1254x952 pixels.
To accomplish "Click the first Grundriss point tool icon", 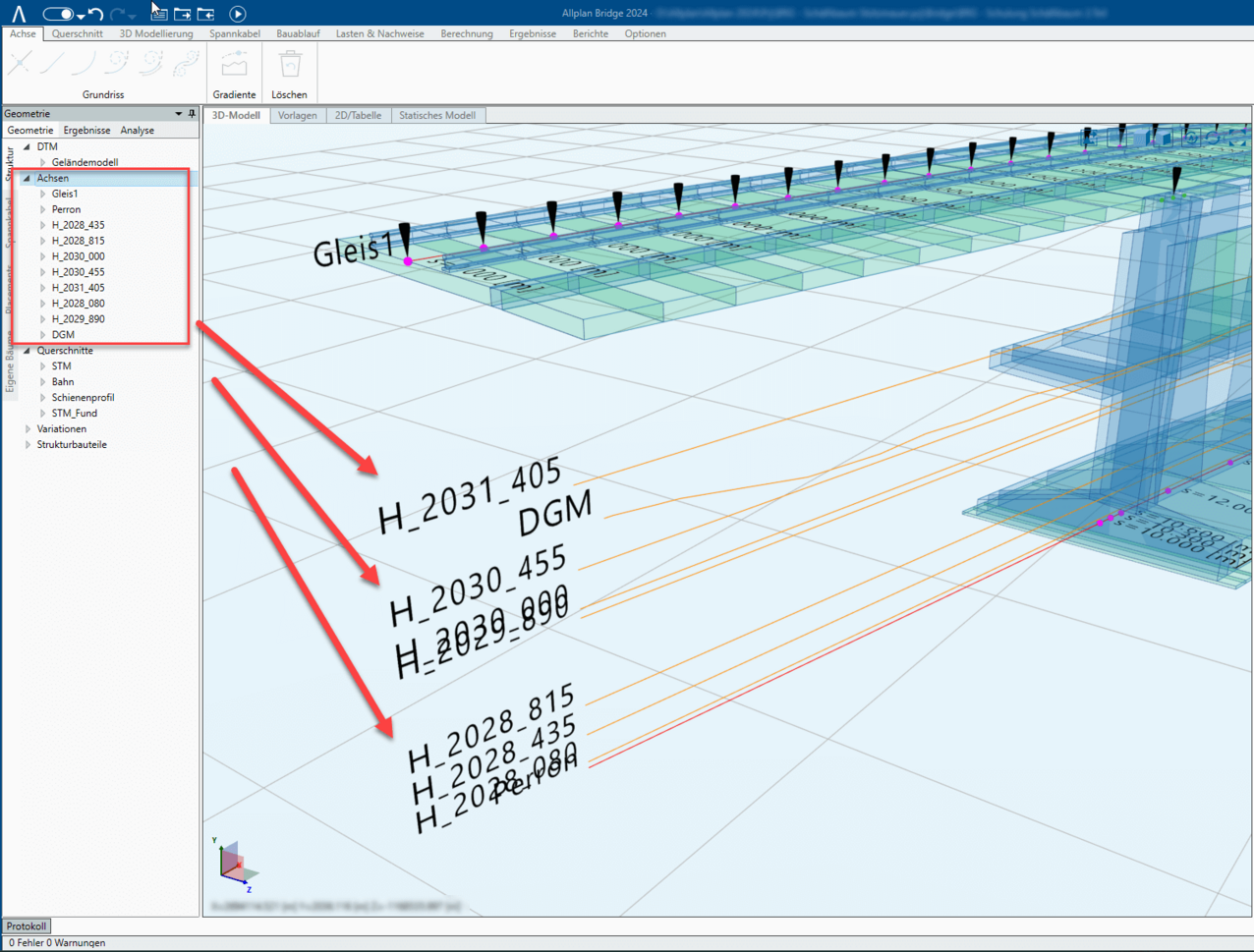I will click(x=20, y=64).
